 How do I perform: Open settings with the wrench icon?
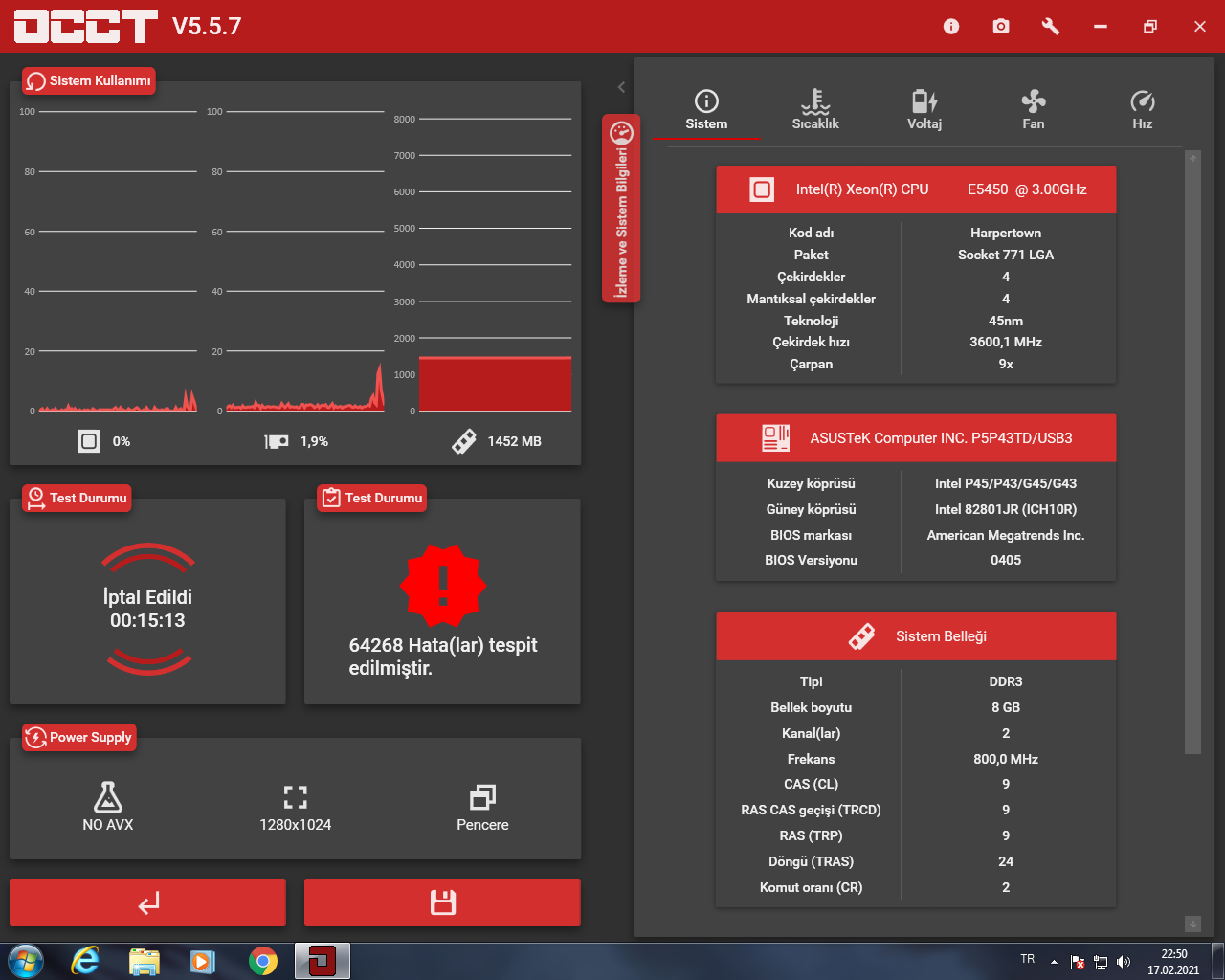click(x=1051, y=26)
